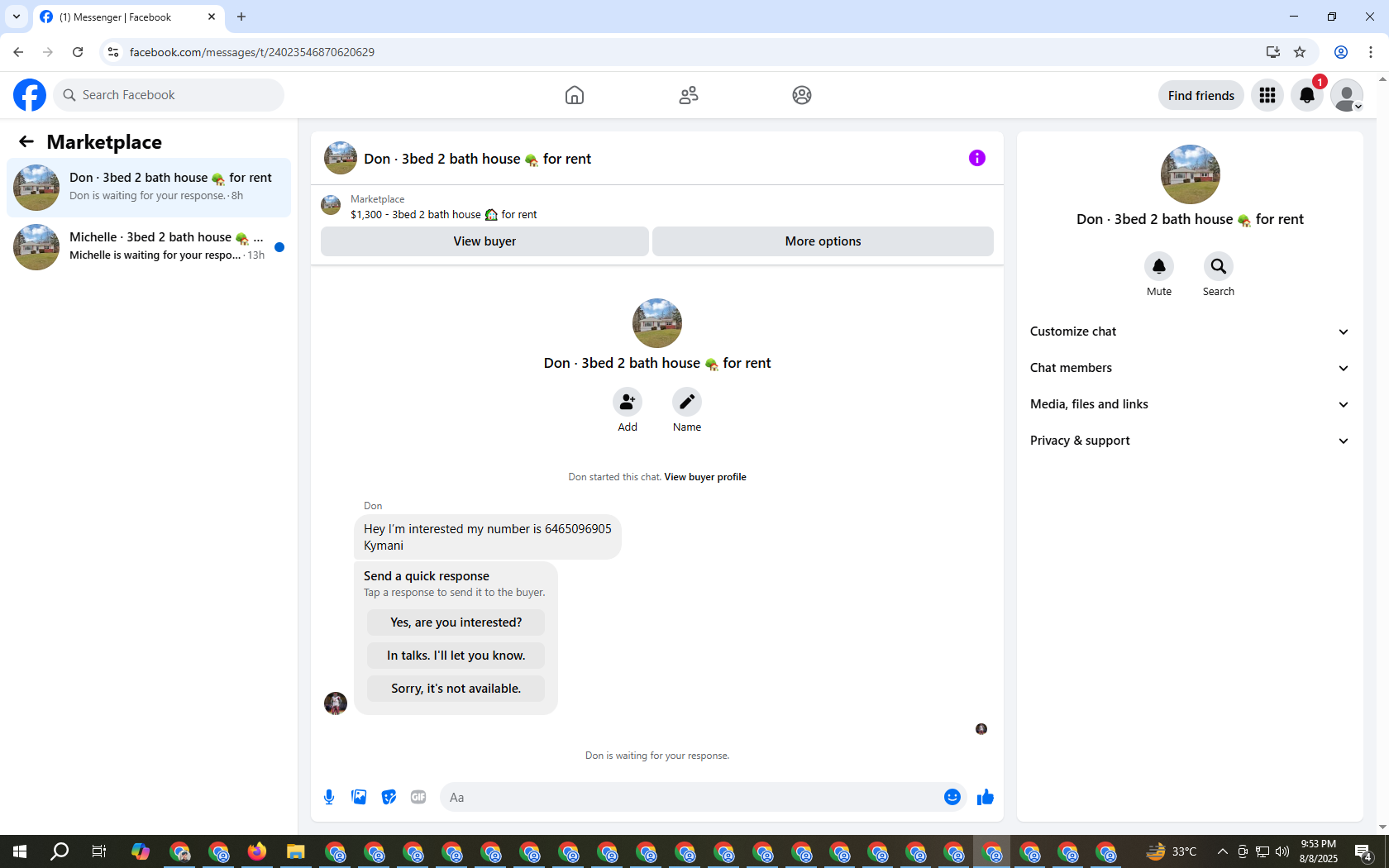Open Firefox from the taskbar
Viewport: 1389px width, 868px height.
click(x=257, y=851)
